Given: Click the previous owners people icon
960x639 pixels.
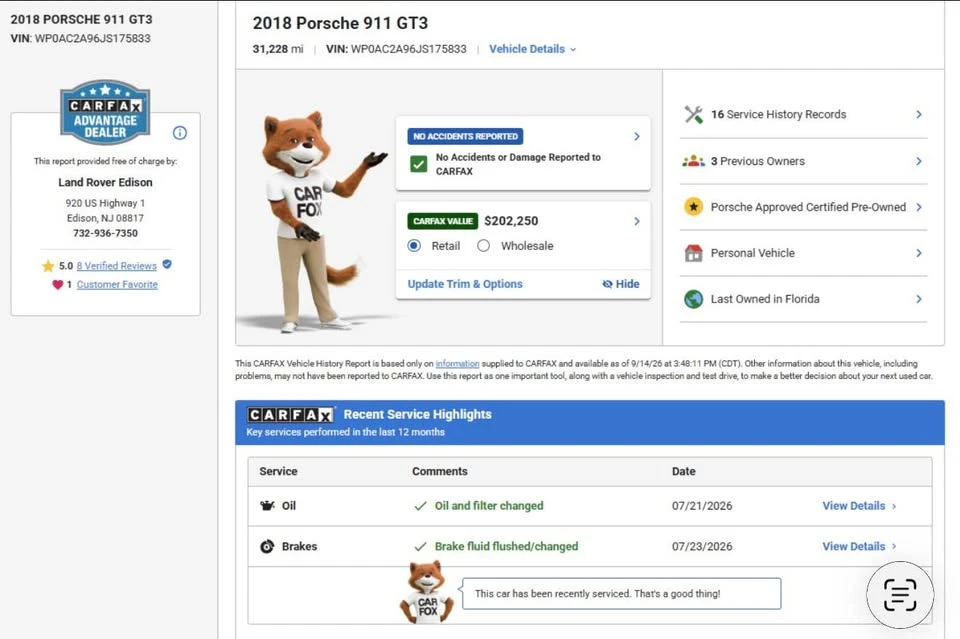Looking at the screenshot, I should click(694, 161).
